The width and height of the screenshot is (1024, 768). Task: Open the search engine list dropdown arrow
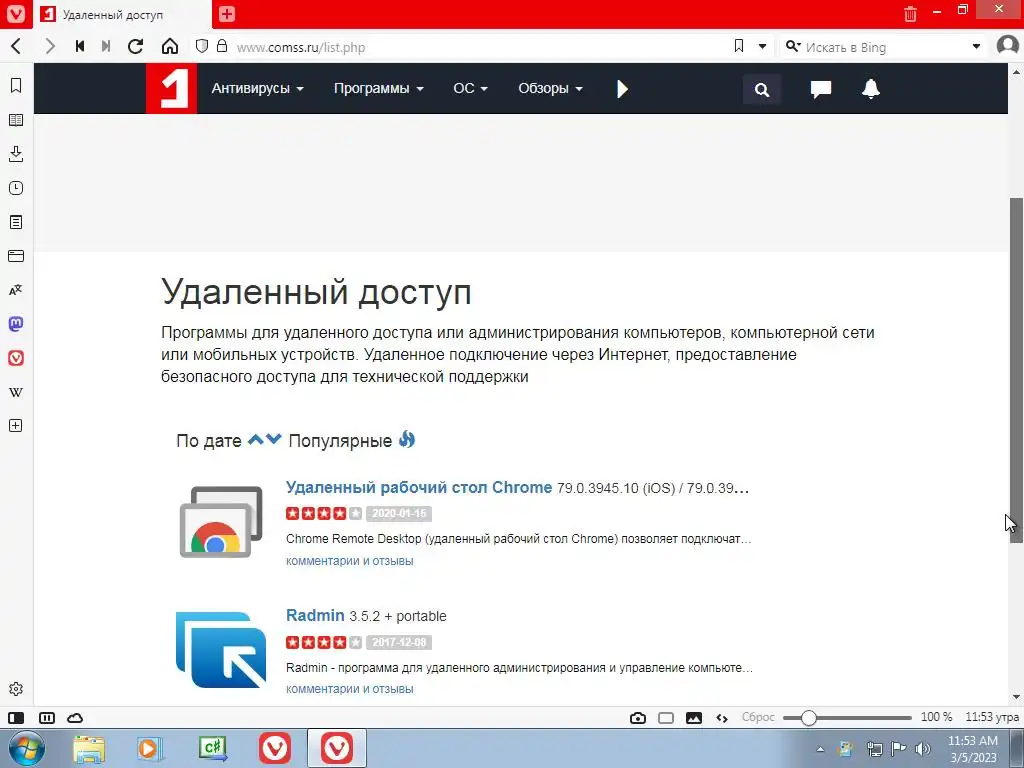click(976, 46)
